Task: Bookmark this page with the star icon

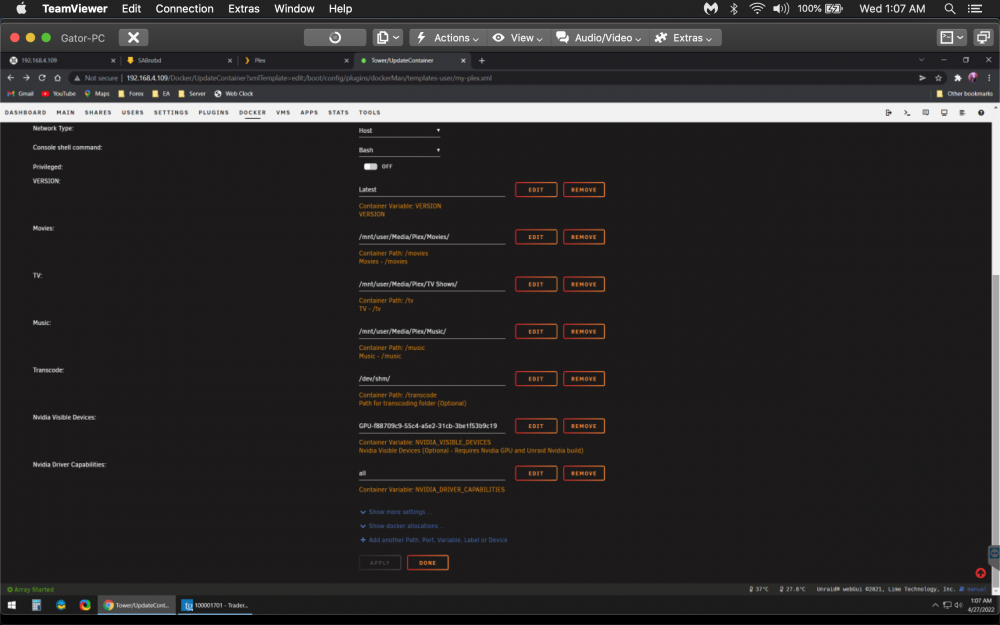Action: [x=938, y=78]
